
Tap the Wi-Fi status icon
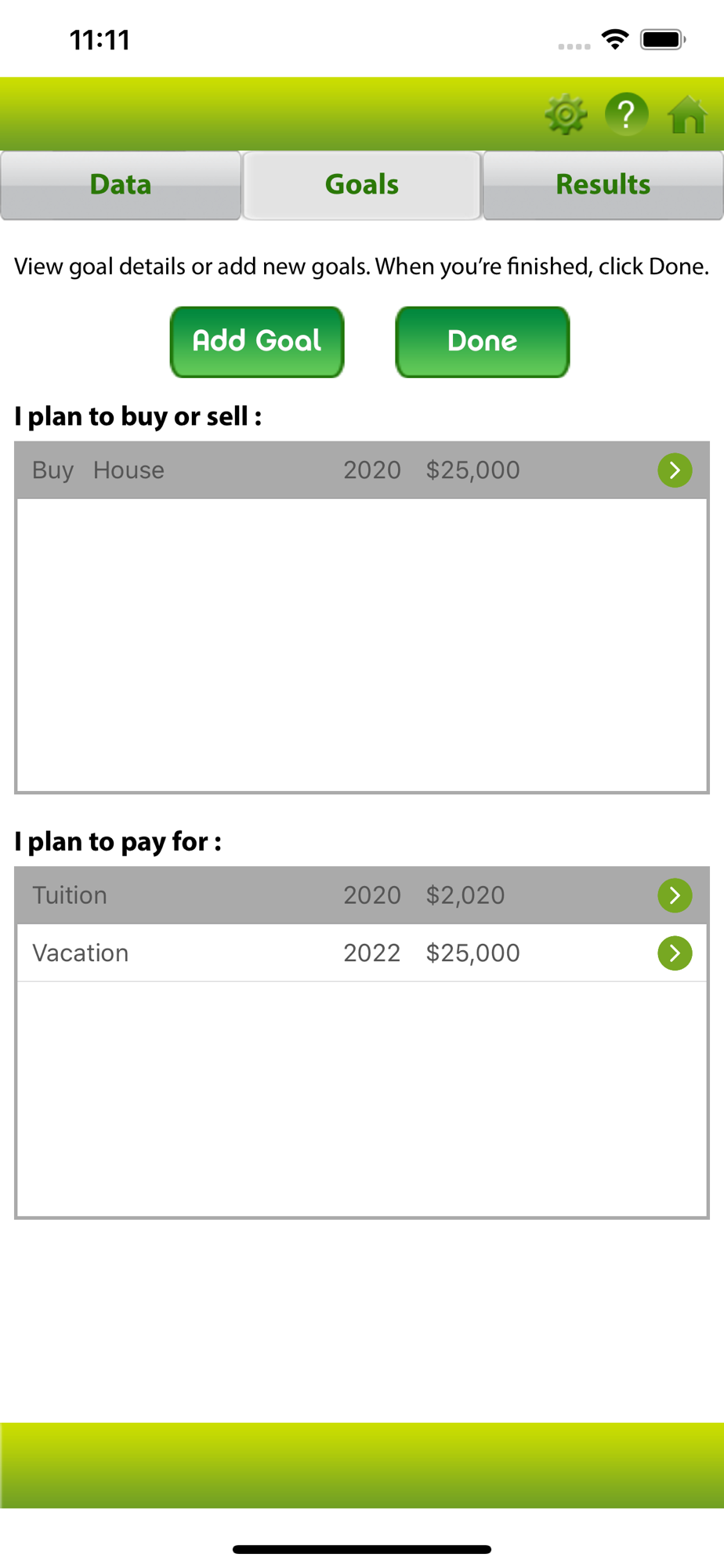[x=615, y=39]
